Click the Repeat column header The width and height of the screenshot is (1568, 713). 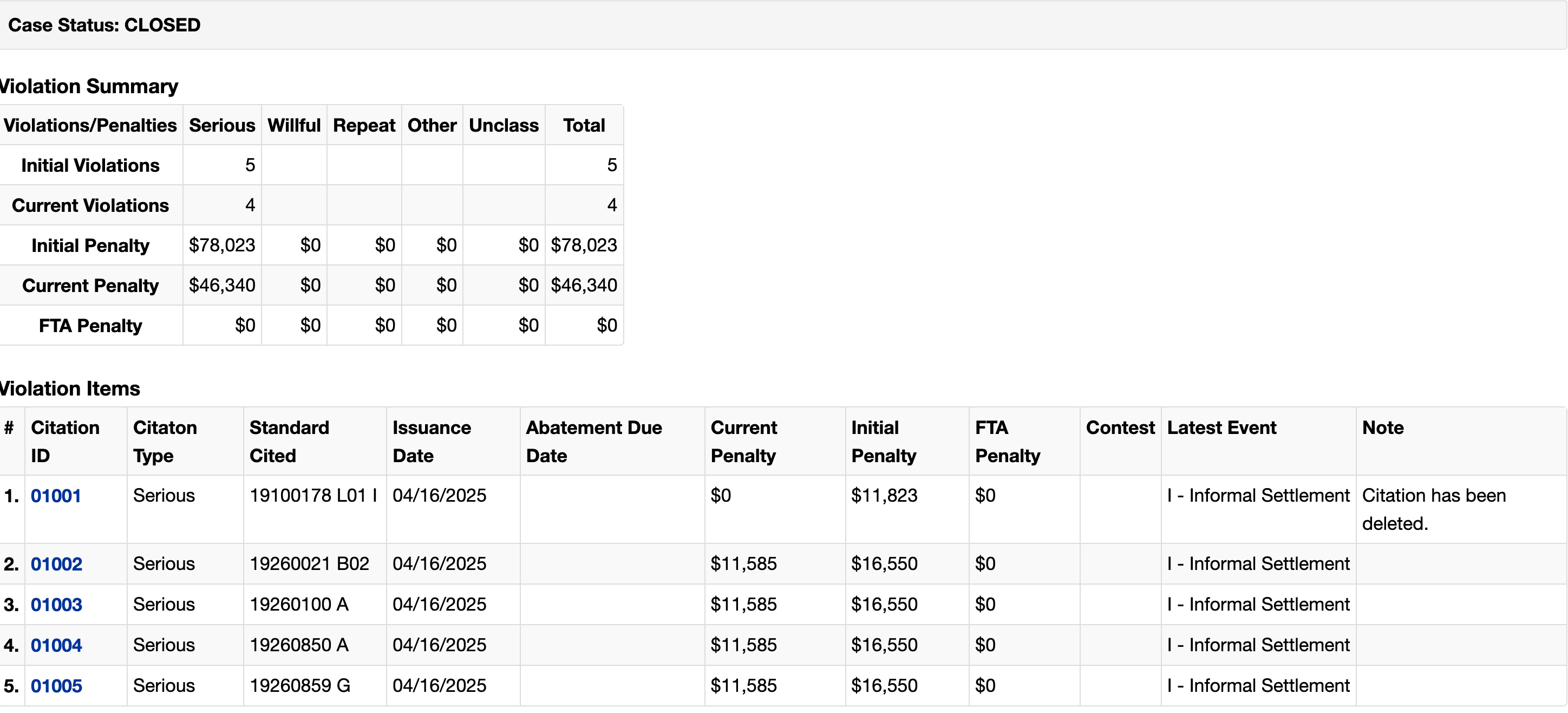(364, 126)
